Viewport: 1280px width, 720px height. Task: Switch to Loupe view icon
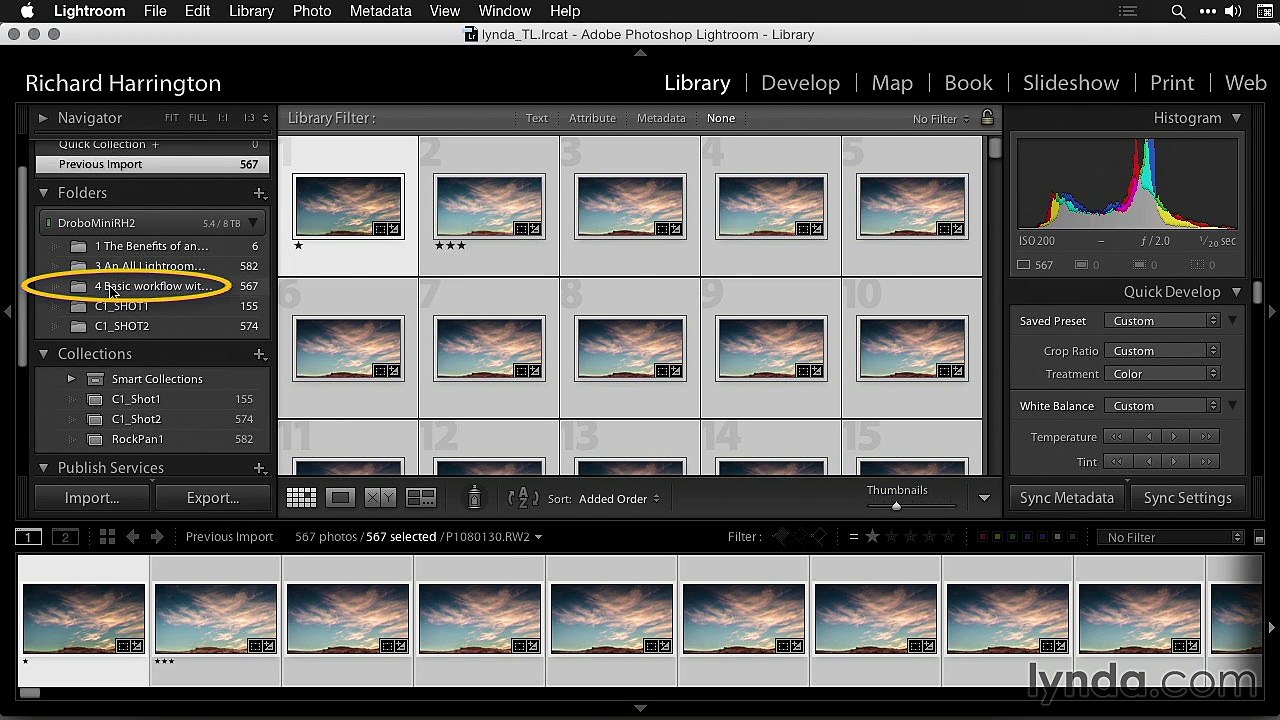(340, 498)
